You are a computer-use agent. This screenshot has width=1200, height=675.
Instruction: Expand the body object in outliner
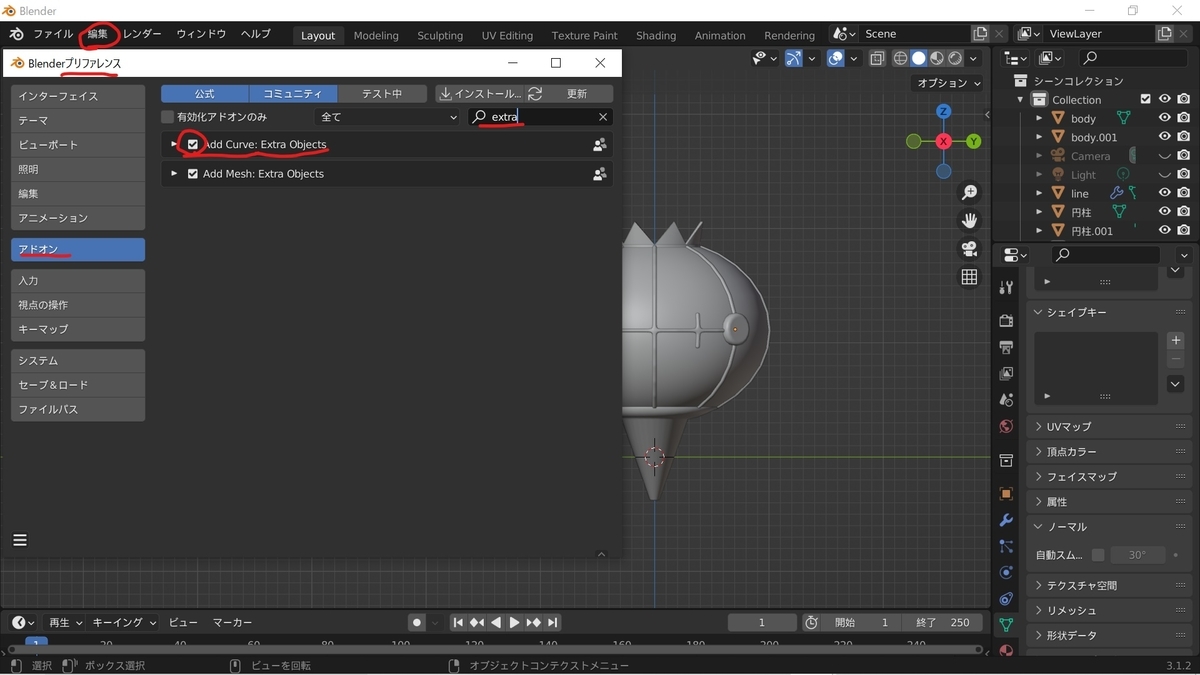pyautogui.click(x=1039, y=118)
